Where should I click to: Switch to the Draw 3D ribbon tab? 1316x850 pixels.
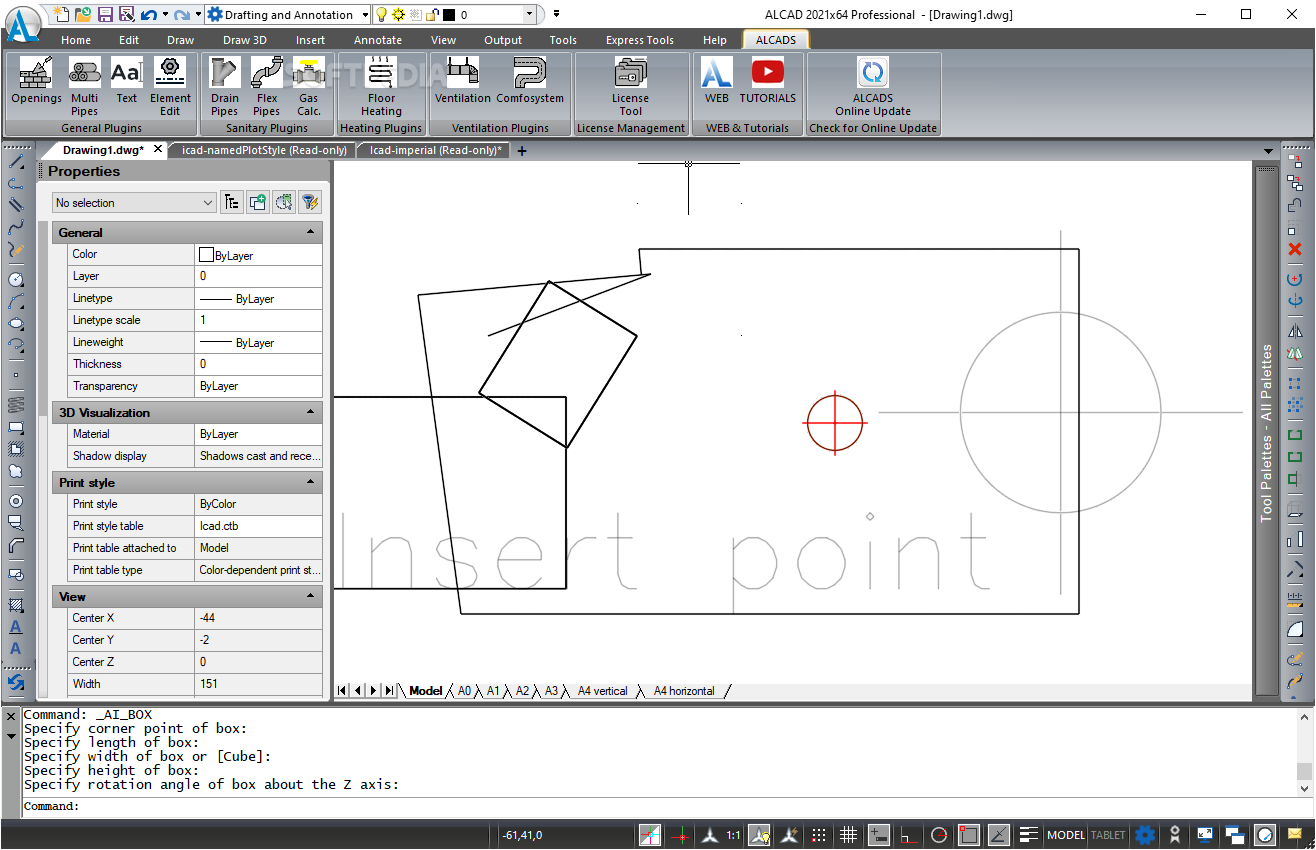pos(245,40)
